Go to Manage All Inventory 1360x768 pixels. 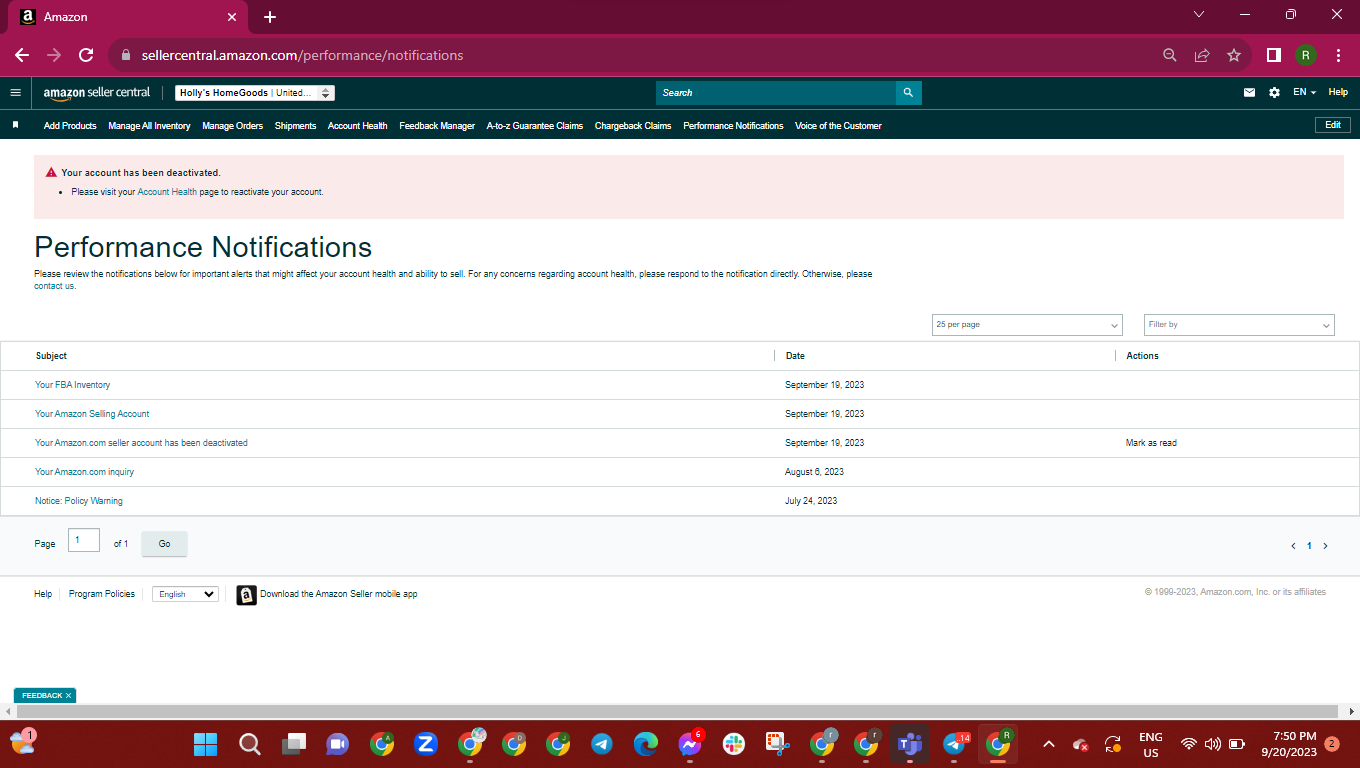149,126
